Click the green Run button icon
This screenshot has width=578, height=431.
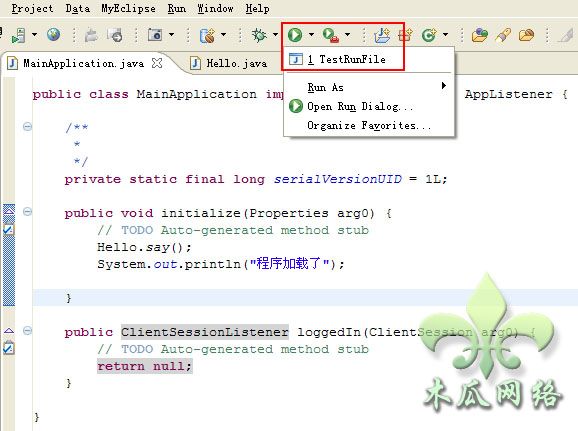[x=295, y=35]
